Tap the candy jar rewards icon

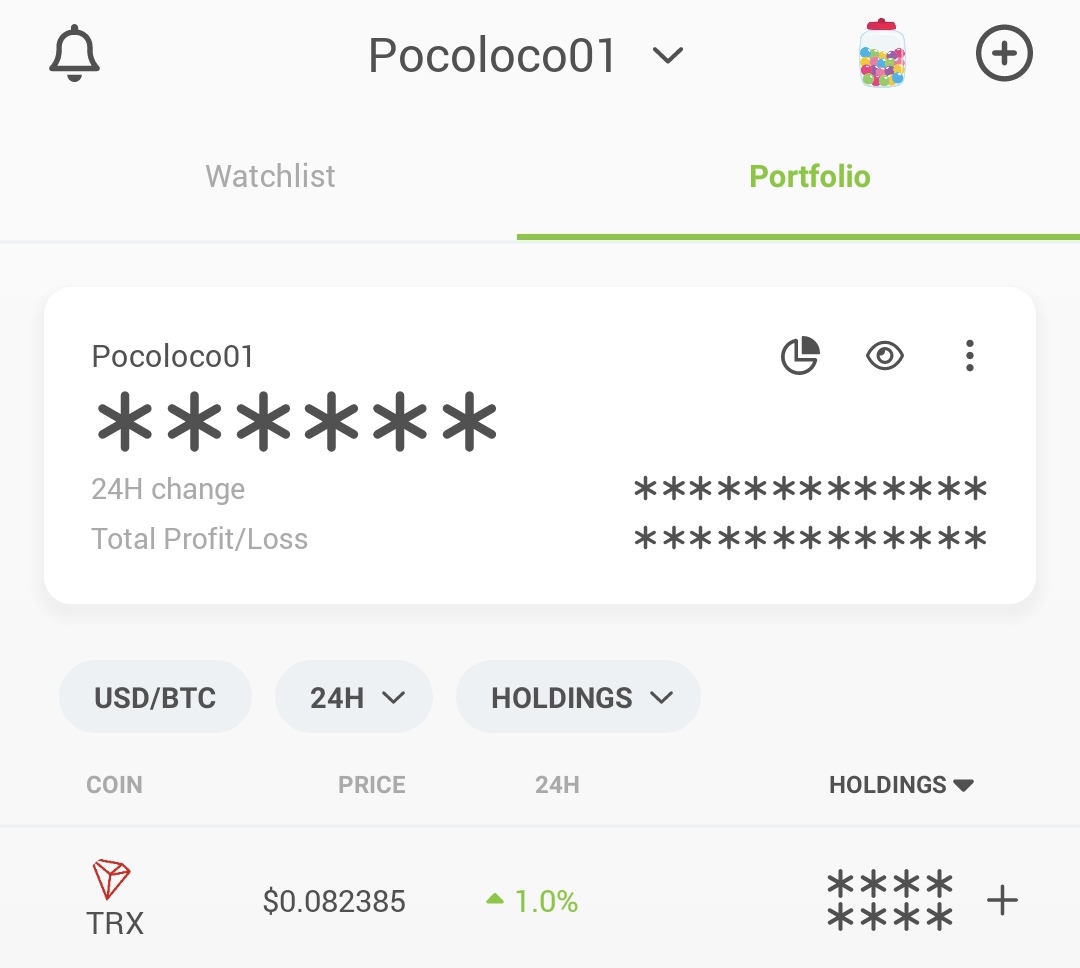point(882,54)
